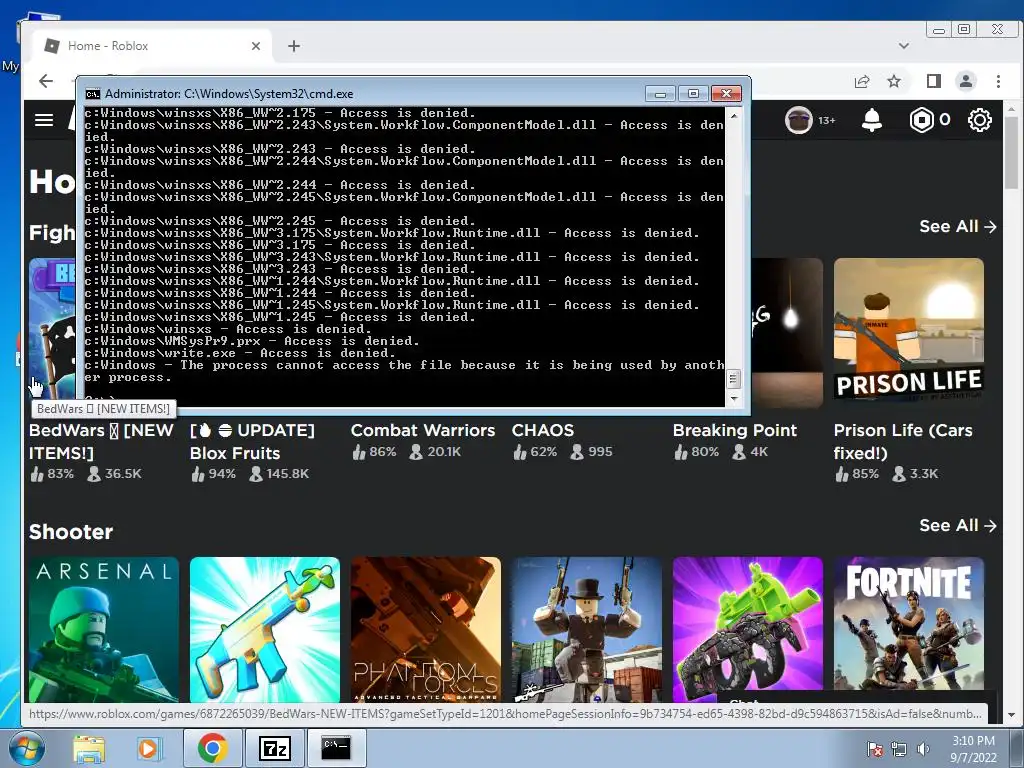Open the Robux balance icon

point(921,120)
